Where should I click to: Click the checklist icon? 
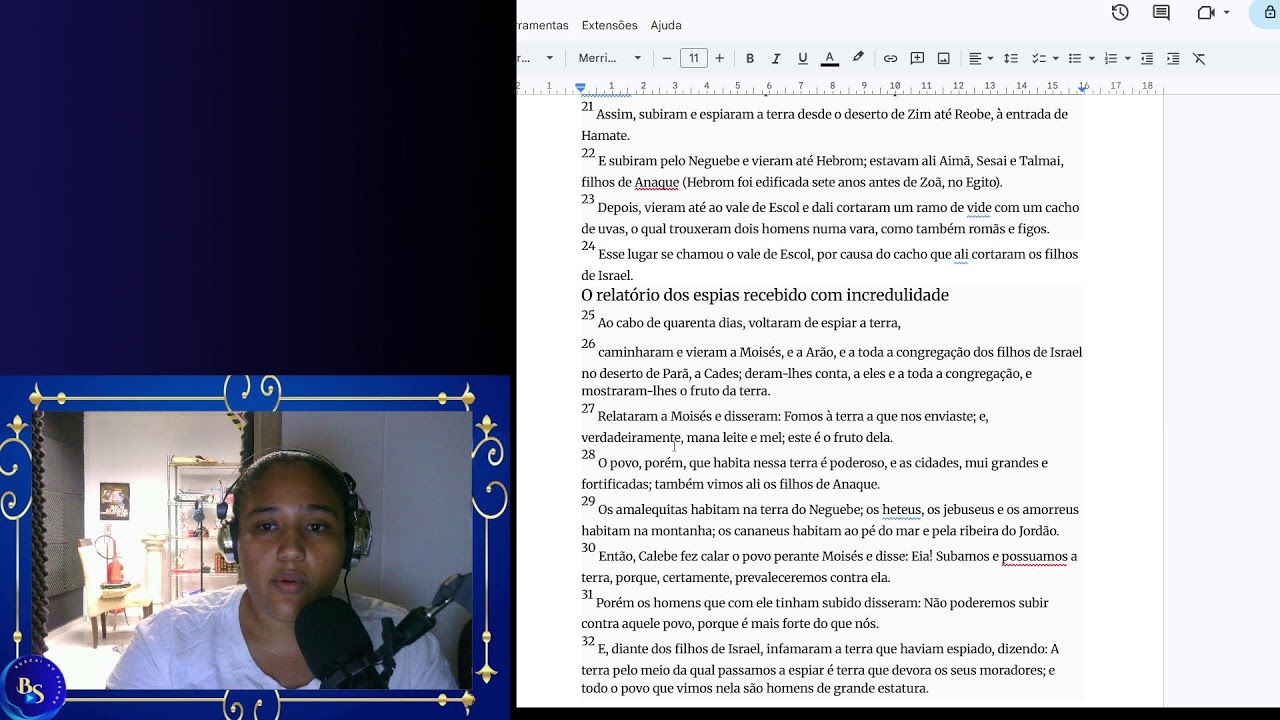pyautogui.click(x=1038, y=58)
